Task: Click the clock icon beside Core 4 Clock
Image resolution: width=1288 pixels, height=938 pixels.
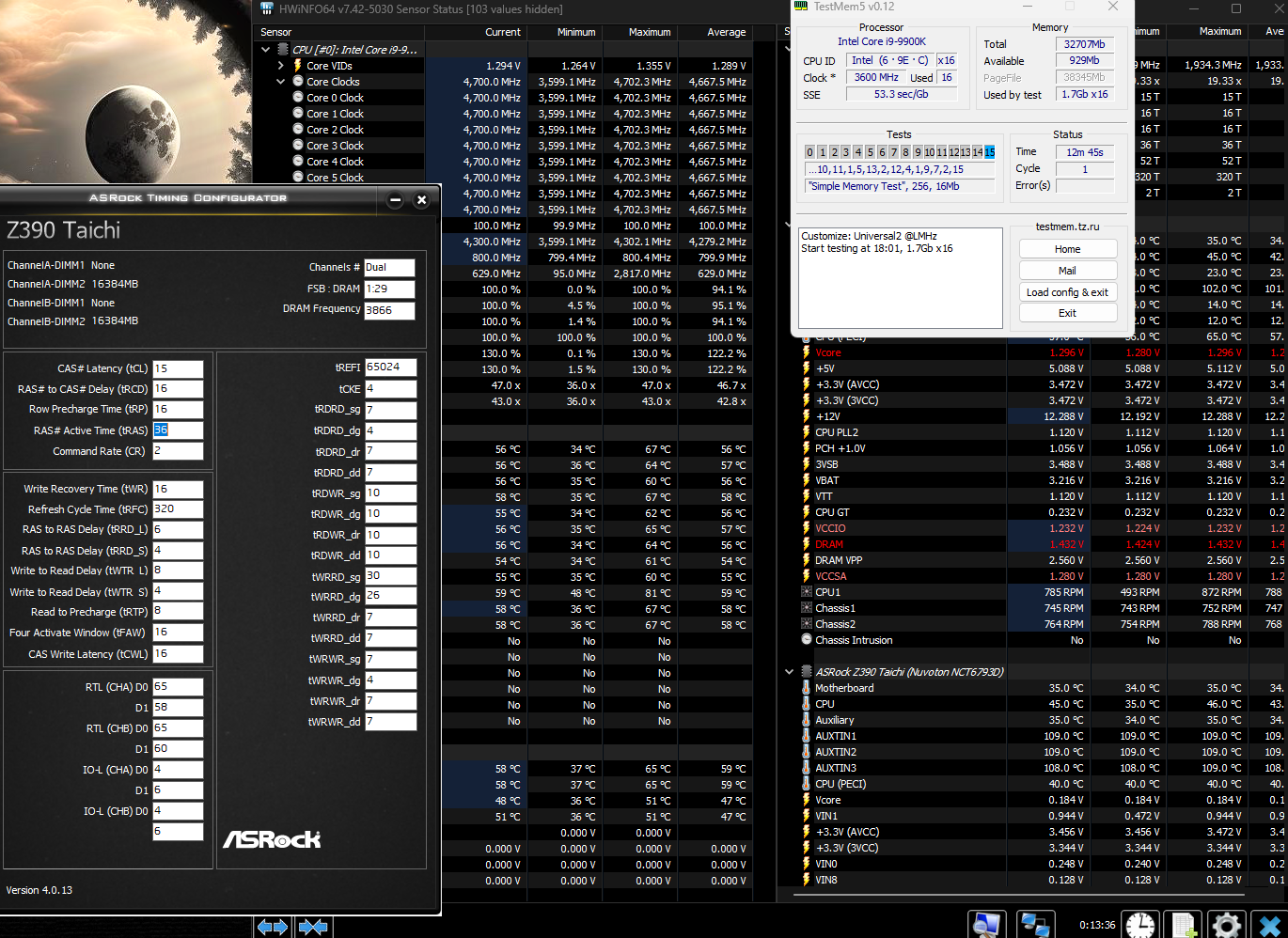Action: coord(297,162)
